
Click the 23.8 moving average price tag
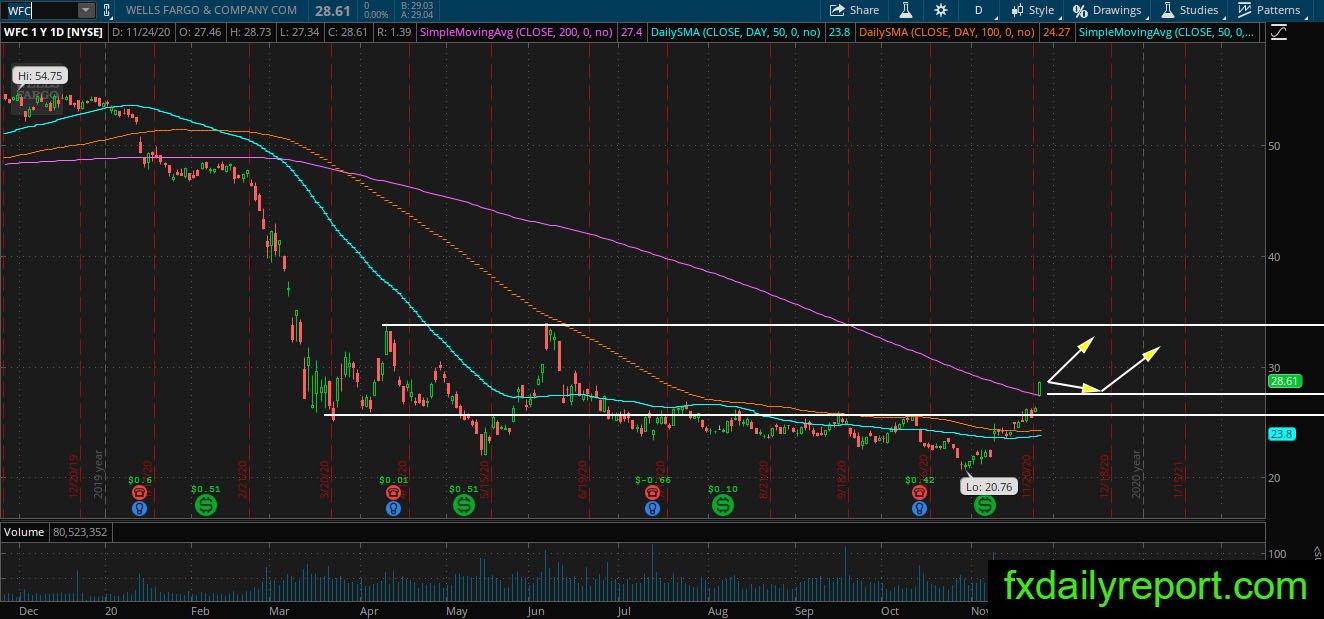[x=1282, y=434]
